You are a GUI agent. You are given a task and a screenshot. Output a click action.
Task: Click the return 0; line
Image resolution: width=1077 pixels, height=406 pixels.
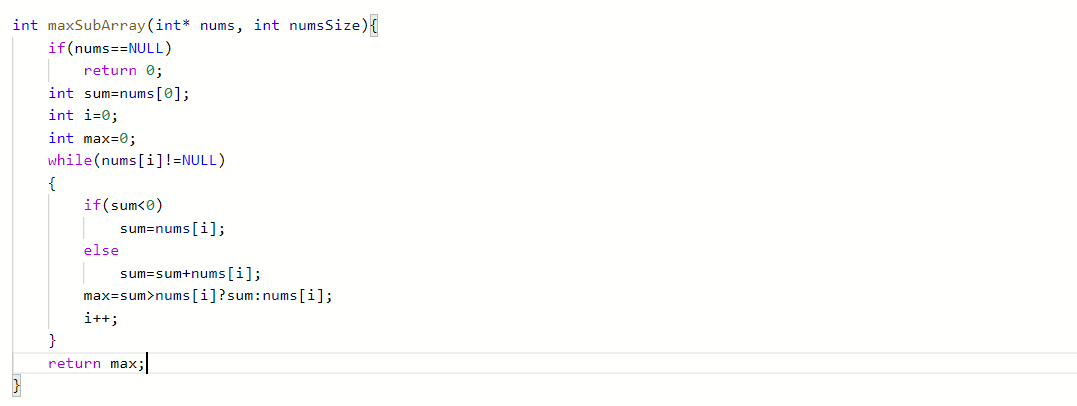pos(123,71)
